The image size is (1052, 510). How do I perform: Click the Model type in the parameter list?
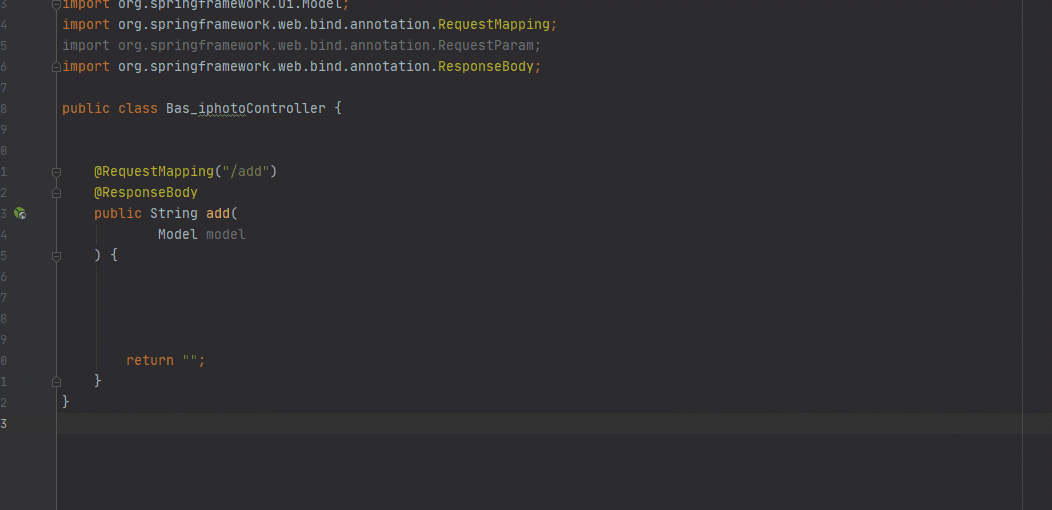[x=178, y=234]
